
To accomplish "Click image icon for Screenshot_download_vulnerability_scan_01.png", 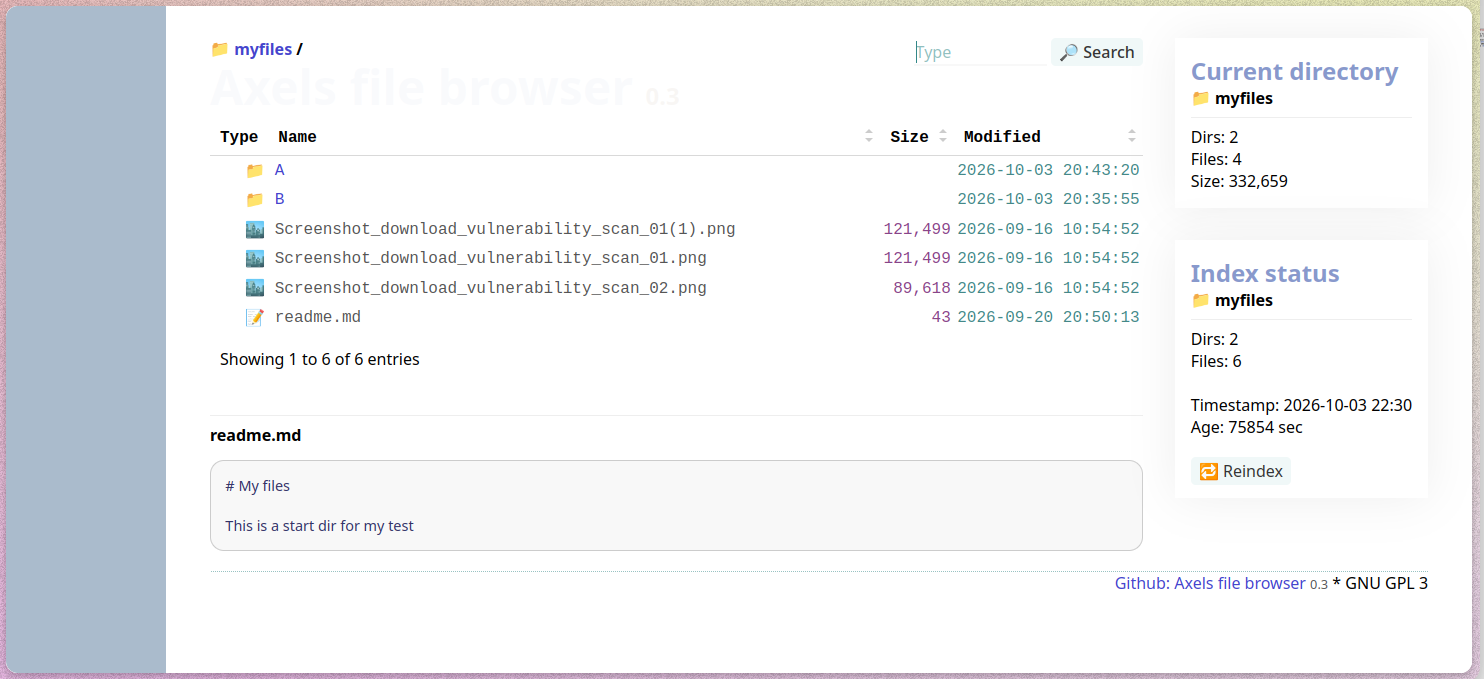I will [254, 258].
